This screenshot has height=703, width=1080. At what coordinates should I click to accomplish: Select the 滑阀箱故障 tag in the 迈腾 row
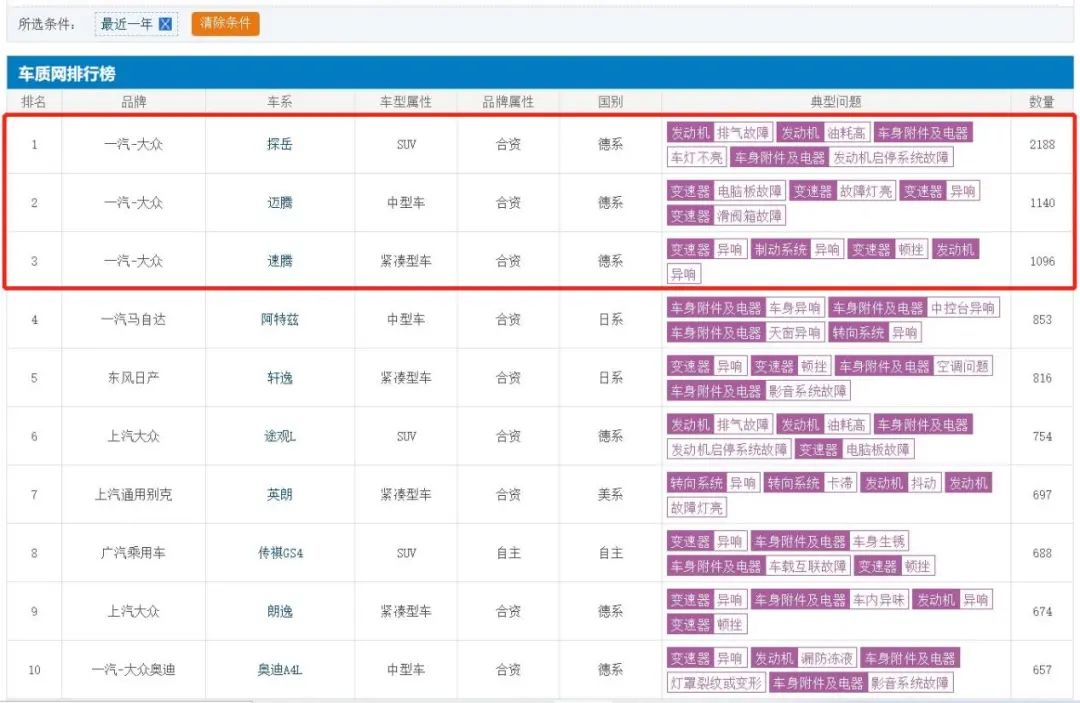click(749, 216)
